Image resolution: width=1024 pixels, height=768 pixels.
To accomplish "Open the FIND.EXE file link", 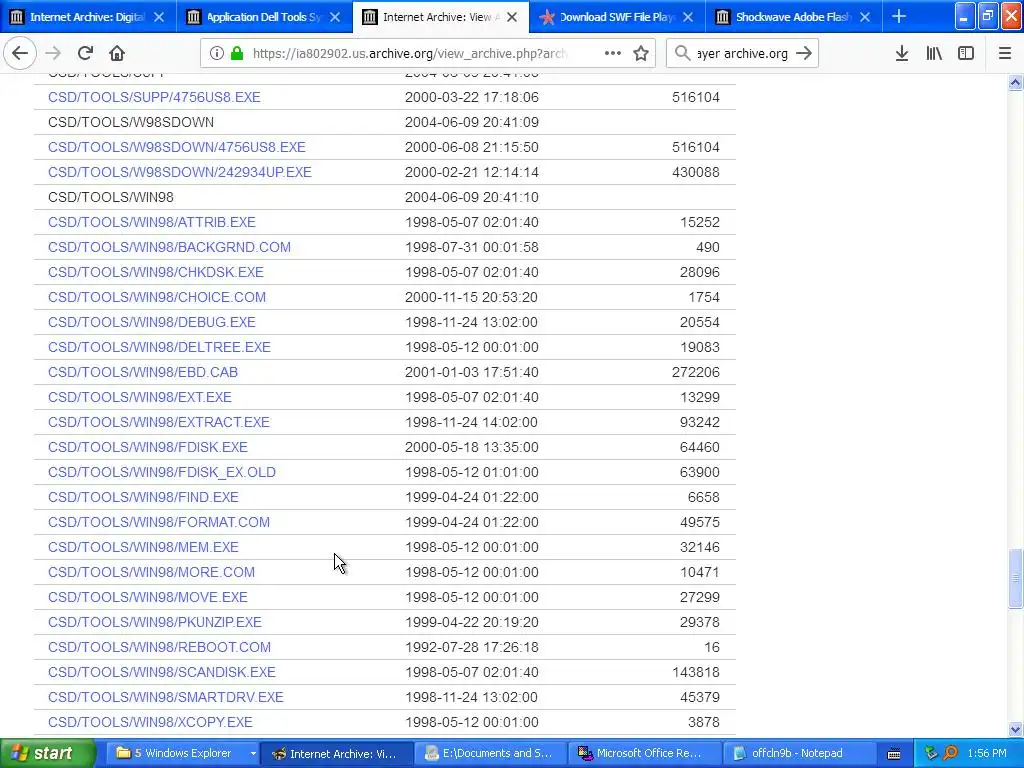I will click(143, 497).
